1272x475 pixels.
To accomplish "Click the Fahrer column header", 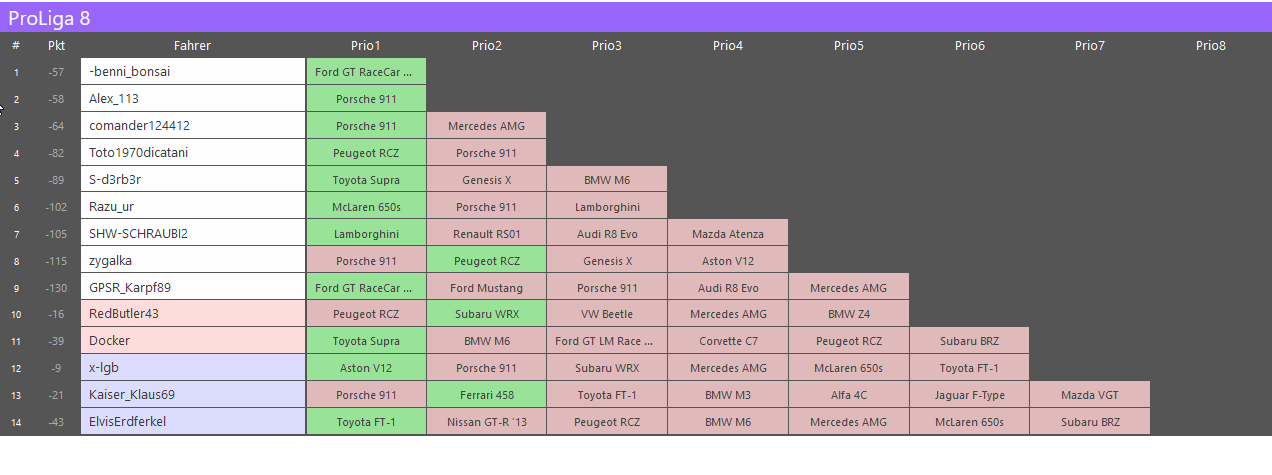I will point(192,45).
